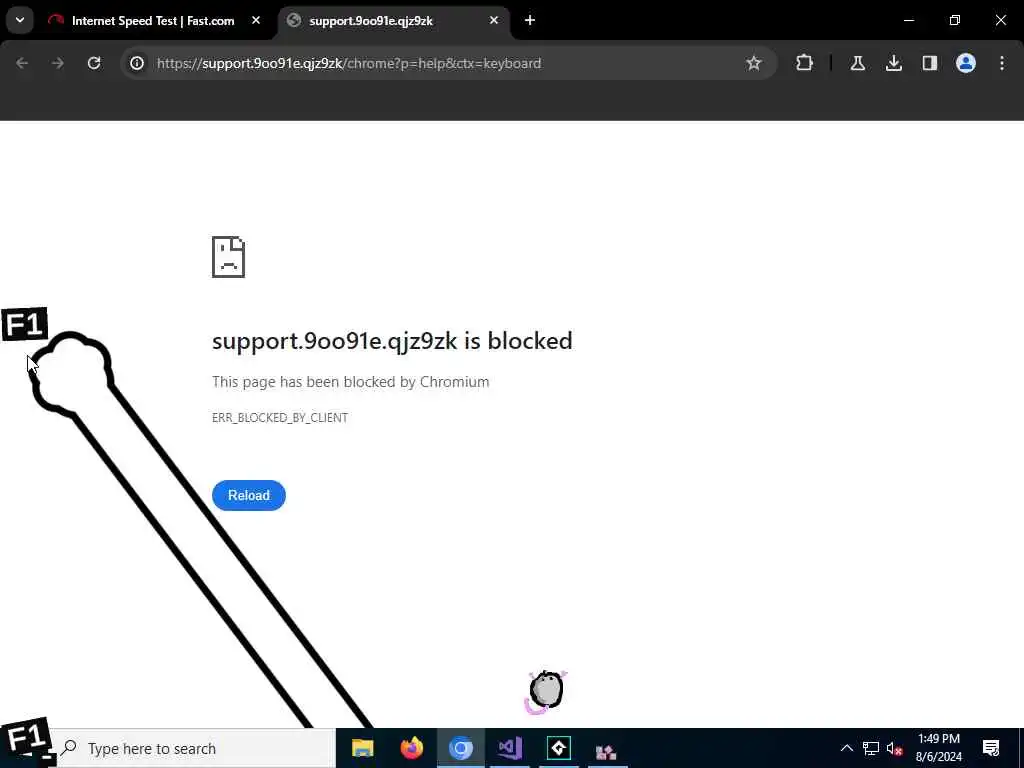Show hidden system tray icons
The image size is (1024, 768).
(x=846, y=748)
